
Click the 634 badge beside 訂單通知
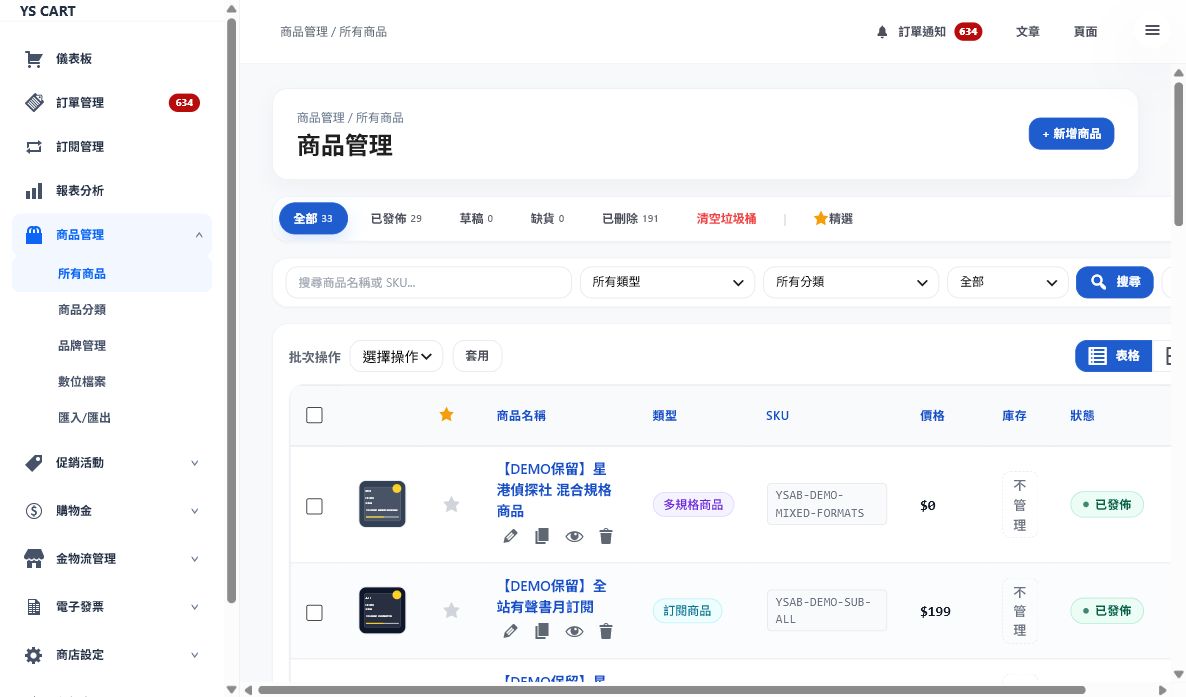coord(968,32)
